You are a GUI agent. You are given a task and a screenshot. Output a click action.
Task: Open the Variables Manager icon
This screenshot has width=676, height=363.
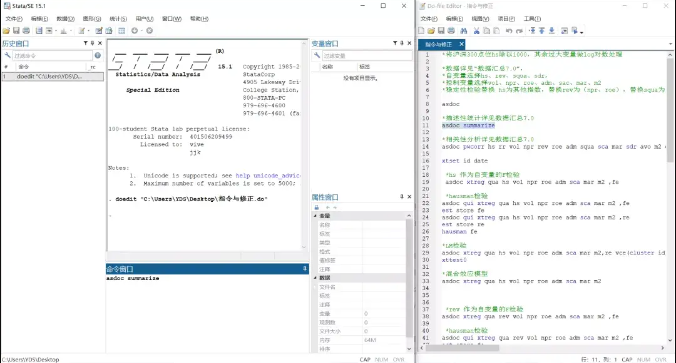[122, 31]
